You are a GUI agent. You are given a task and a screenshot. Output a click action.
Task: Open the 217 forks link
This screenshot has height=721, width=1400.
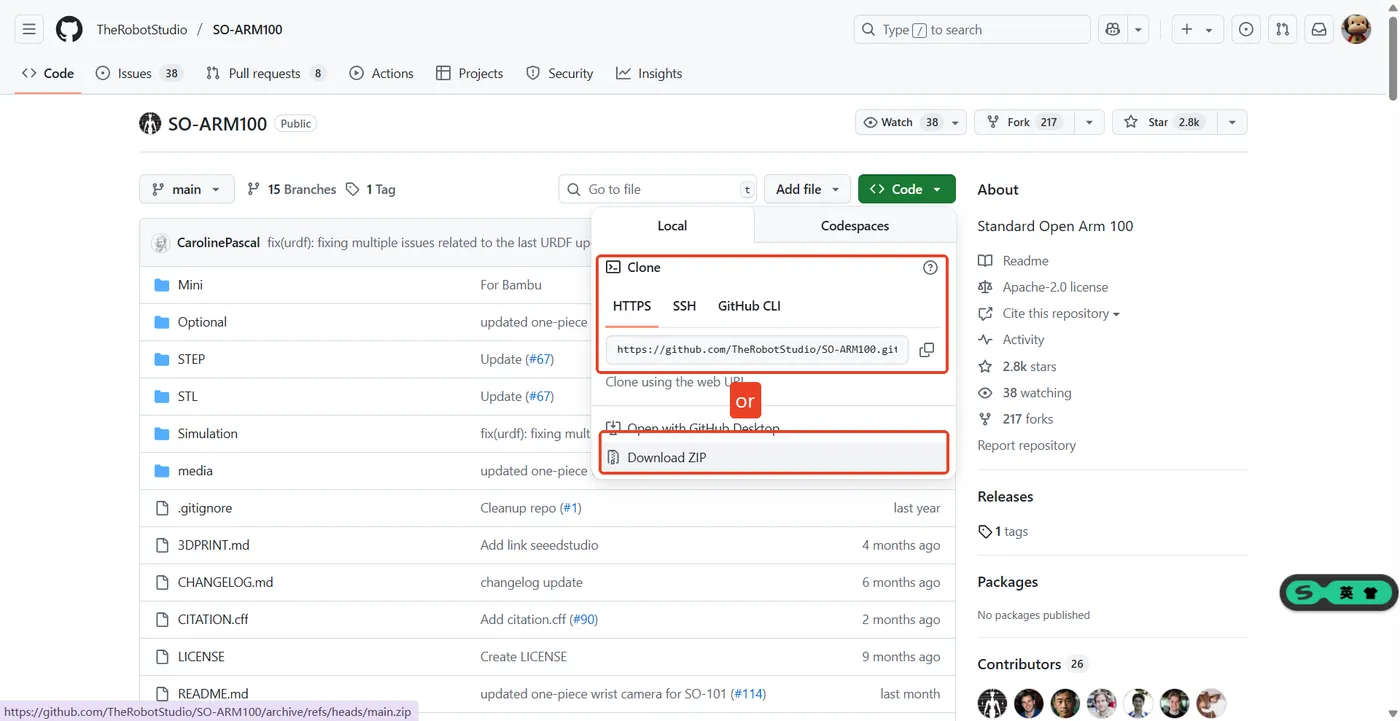tap(1015, 419)
